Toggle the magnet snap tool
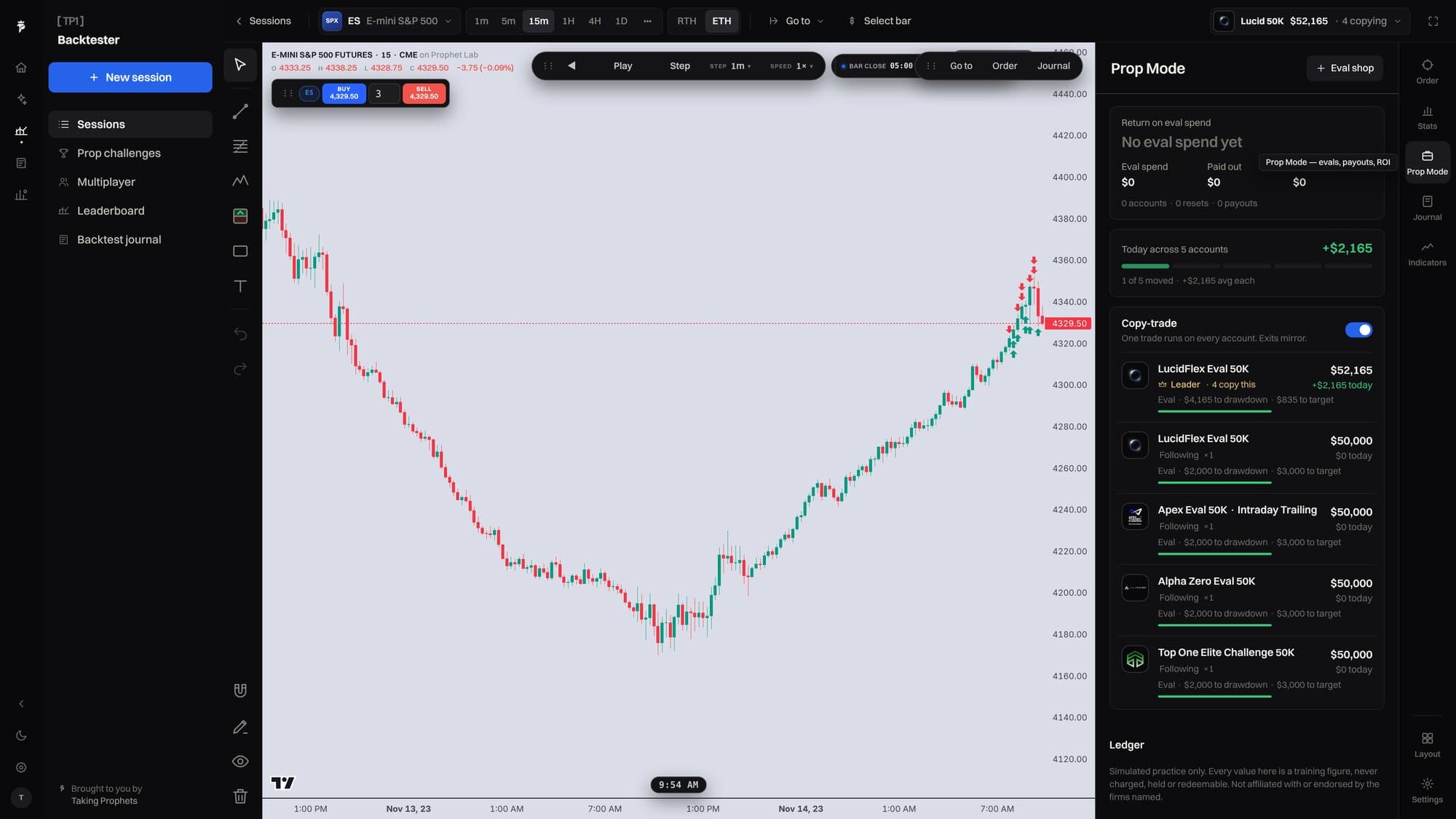Image resolution: width=1456 pixels, height=819 pixels. point(240,690)
